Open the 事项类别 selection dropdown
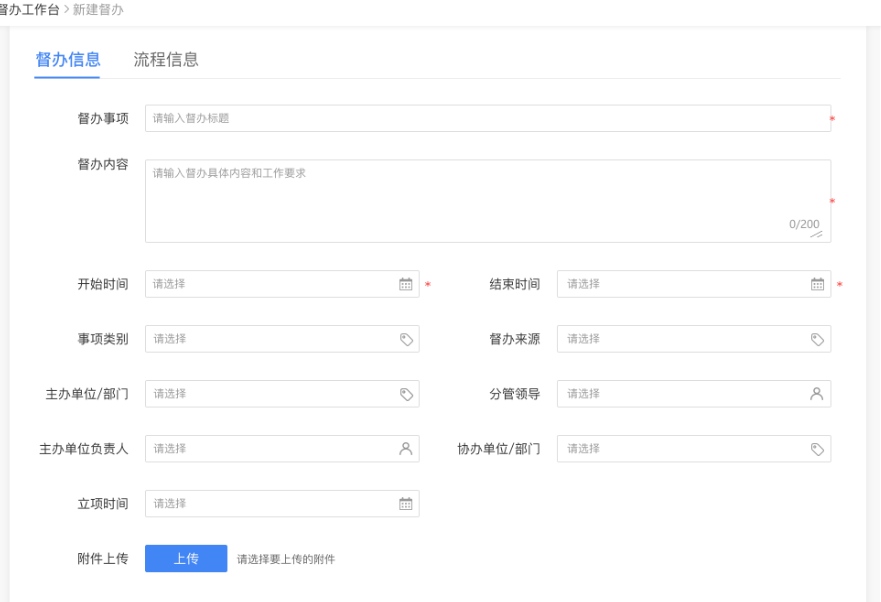Image resolution: width=881 pixels, height=602 pixels. [270, 339]
